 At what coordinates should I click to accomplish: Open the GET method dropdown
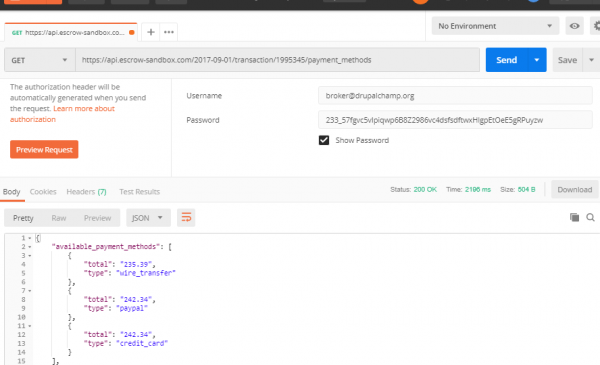pyautogui.click(x=39, y=60)
